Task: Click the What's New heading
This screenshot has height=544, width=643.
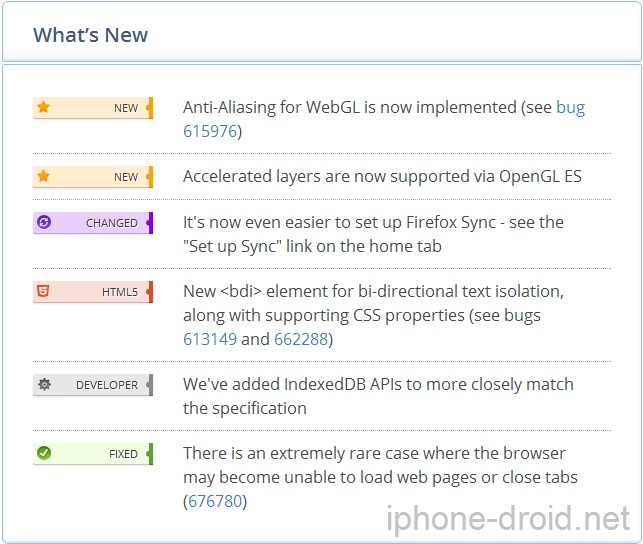Action: (x=90, y=35)
